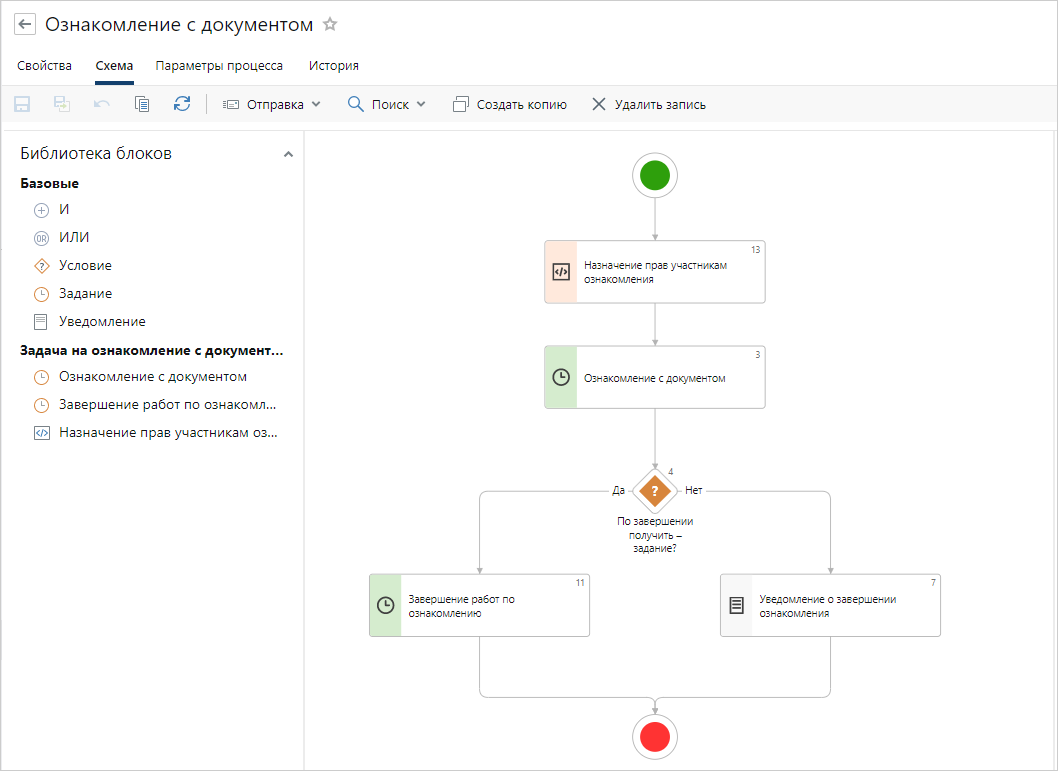Click the back arrow next to the title

25,25
